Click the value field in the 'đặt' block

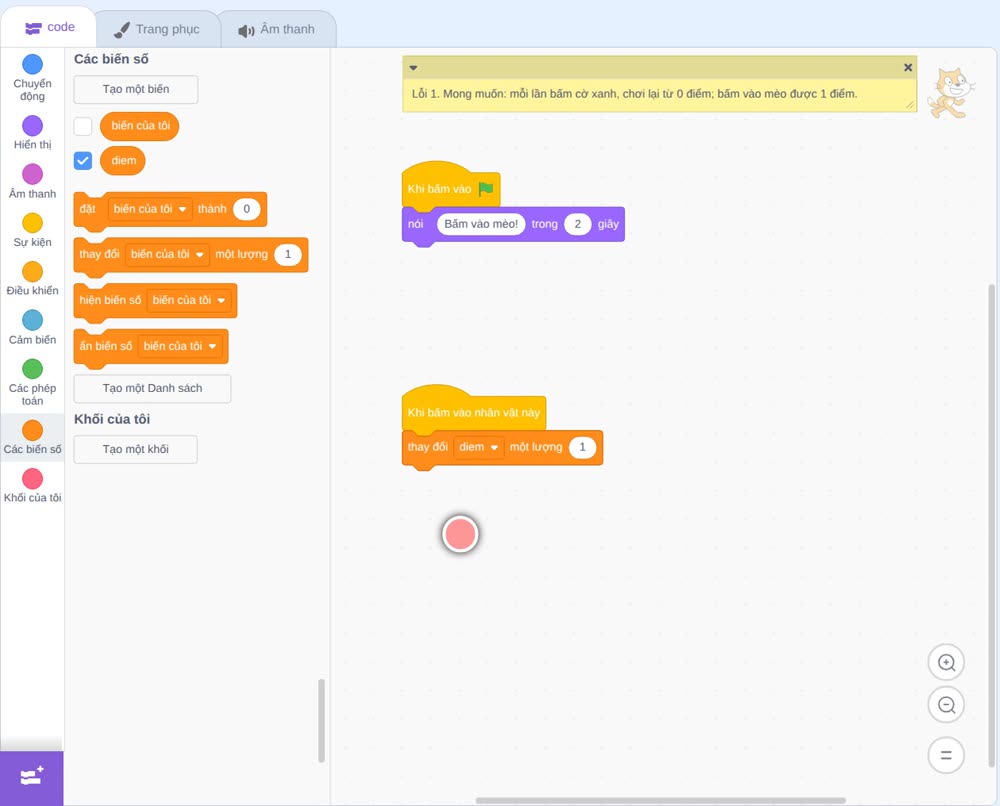[x=247, y=209]
